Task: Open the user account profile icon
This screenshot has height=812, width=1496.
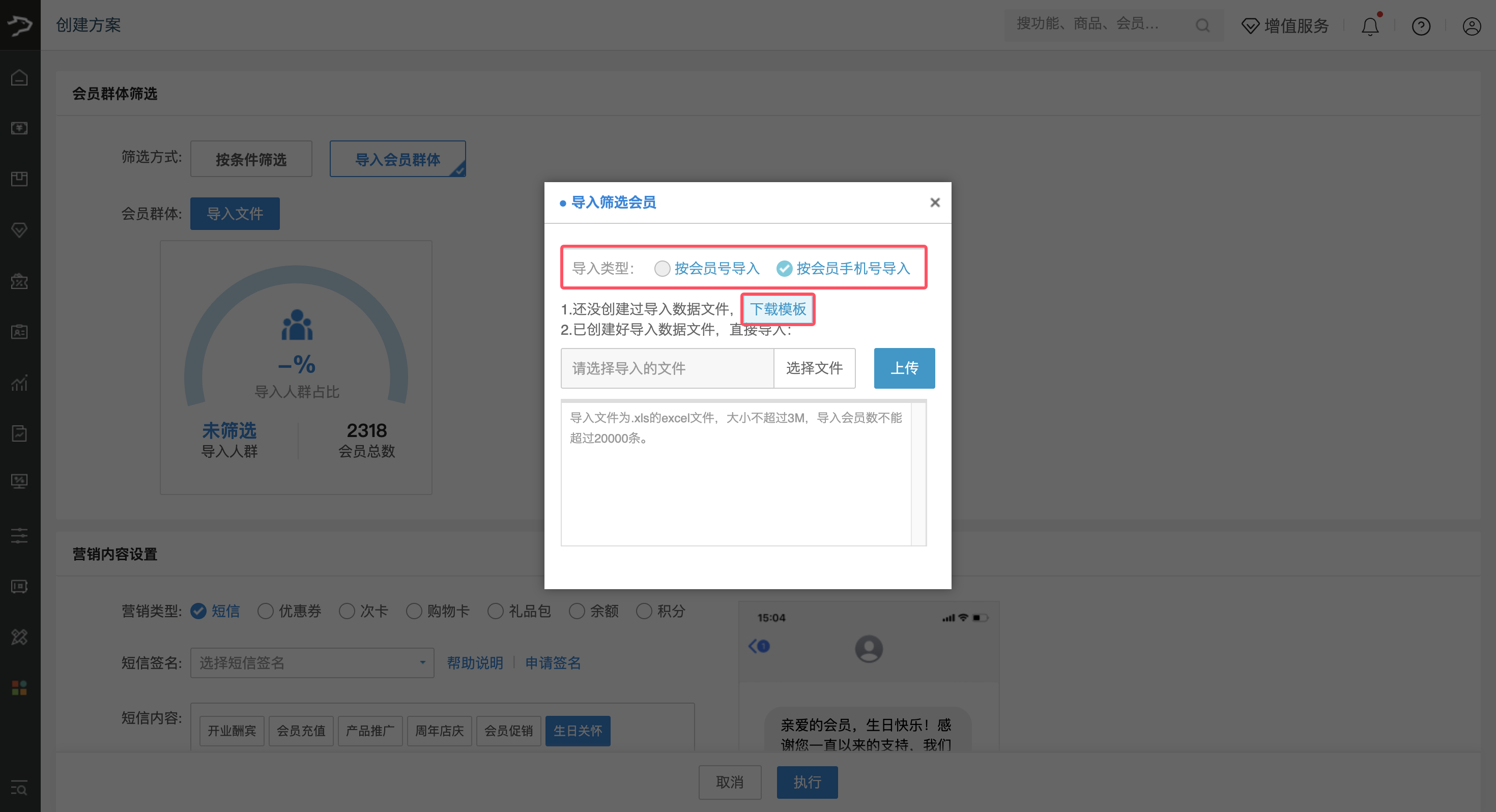Action: pos(1471,26)
